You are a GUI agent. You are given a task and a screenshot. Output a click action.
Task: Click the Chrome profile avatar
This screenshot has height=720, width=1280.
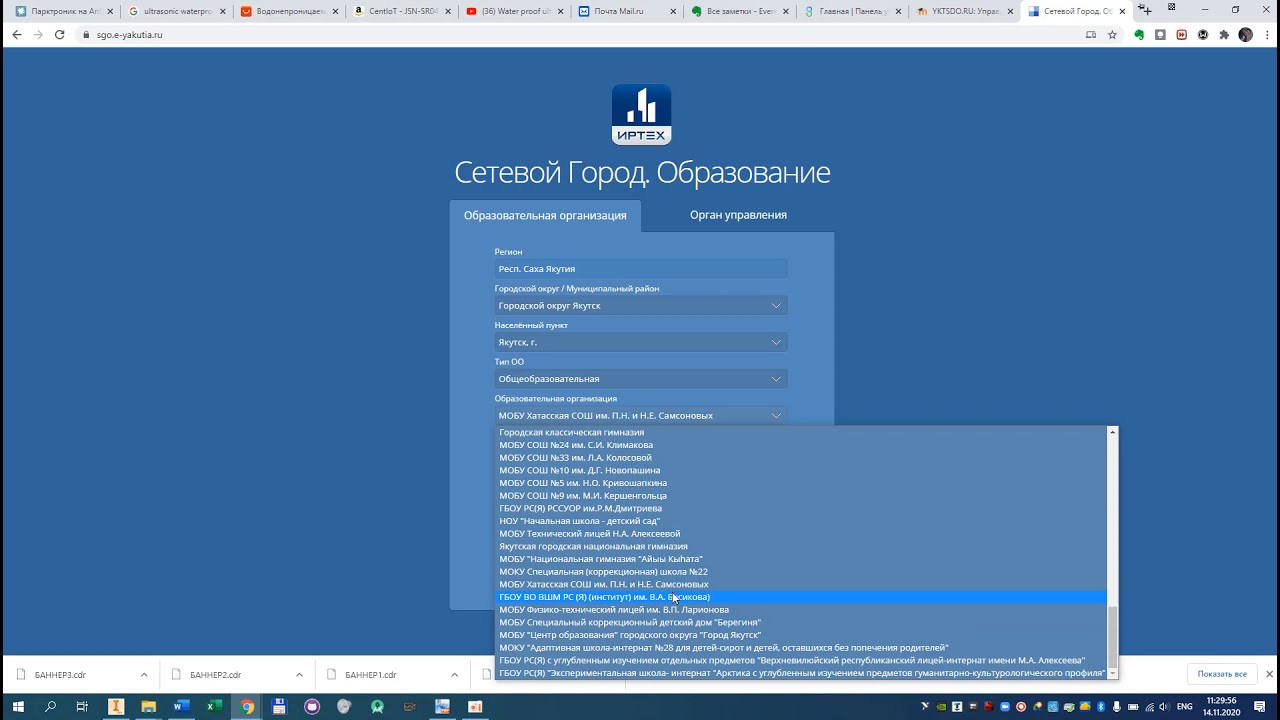(1245, 34)
